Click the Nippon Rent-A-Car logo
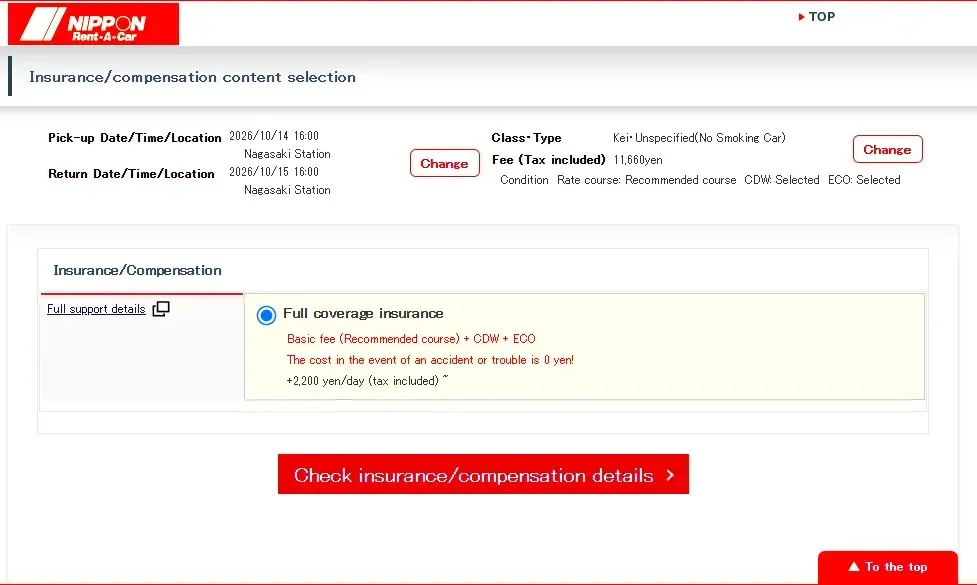This screenshot has height=585, width=977. [x=93, y=24]
